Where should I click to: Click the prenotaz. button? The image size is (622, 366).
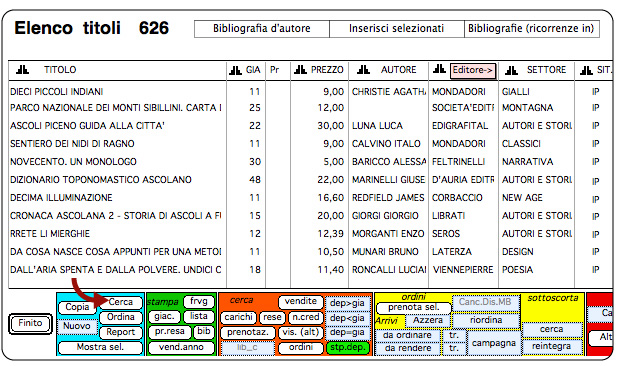click(x=248, y=332)
